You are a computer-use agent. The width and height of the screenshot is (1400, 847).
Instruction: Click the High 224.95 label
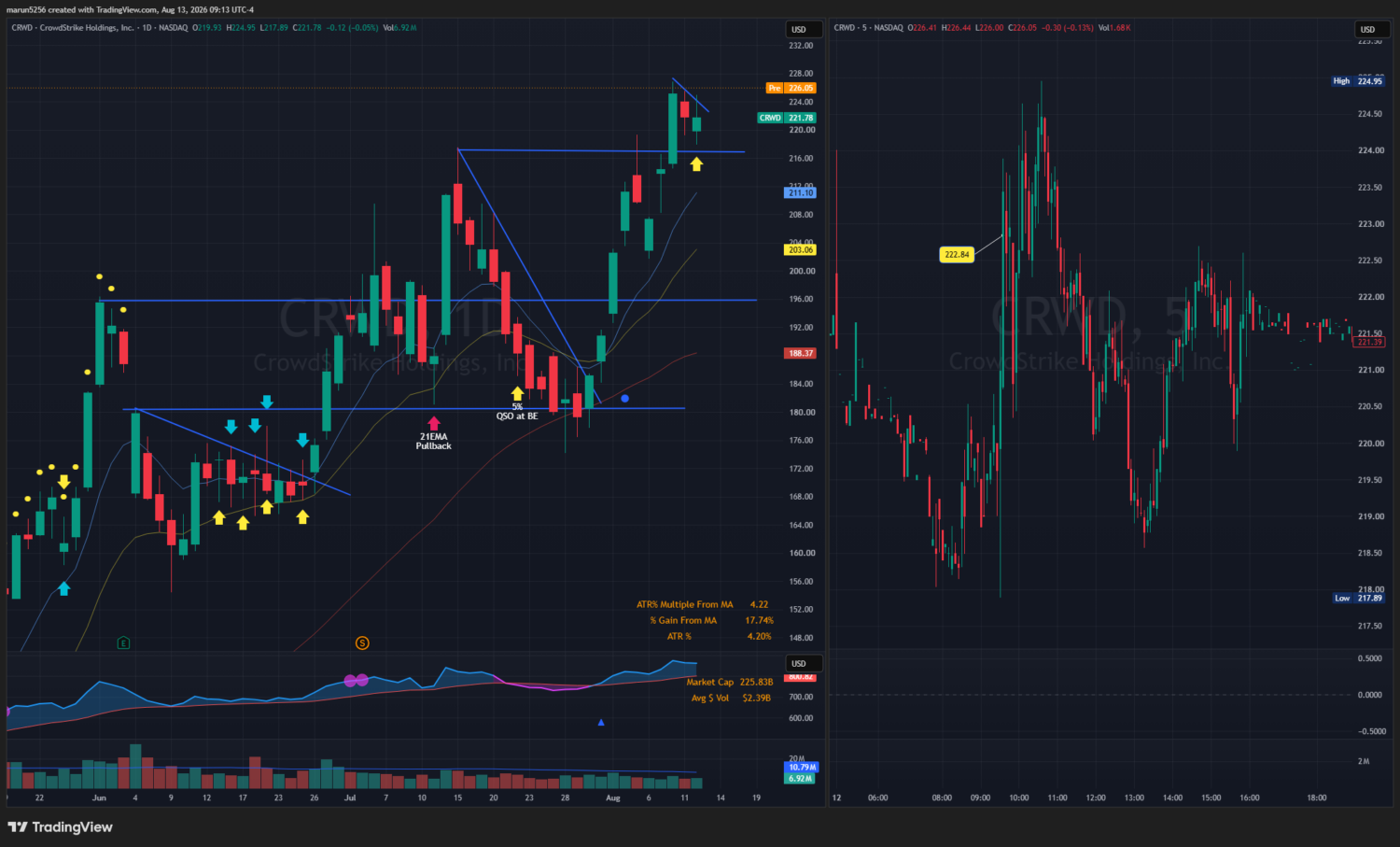tap(1358, 81)
